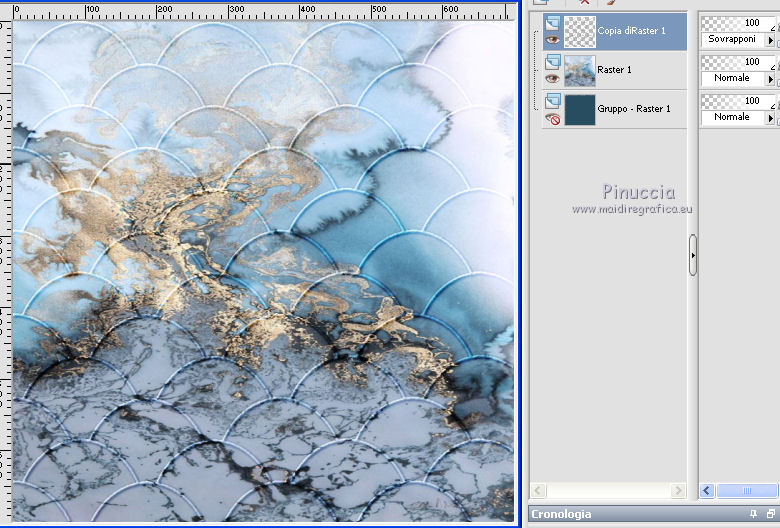Viewport: 780px width, 528px height.
Task: Click Normale blend field for Gruppo - Raster 1
Action: 734,117
